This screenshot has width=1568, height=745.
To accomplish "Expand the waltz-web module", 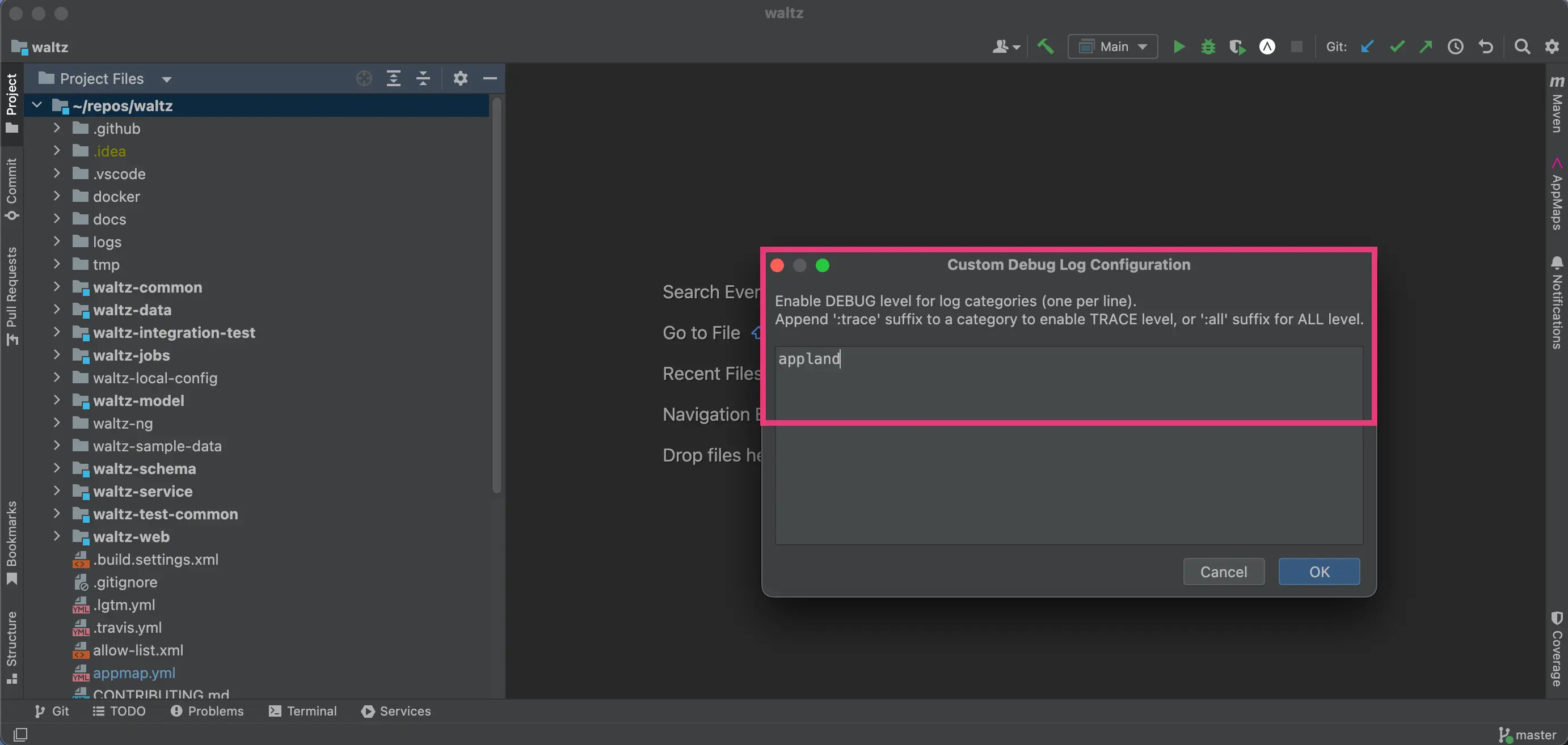I will pyautogui.click(x=57, y=536).
